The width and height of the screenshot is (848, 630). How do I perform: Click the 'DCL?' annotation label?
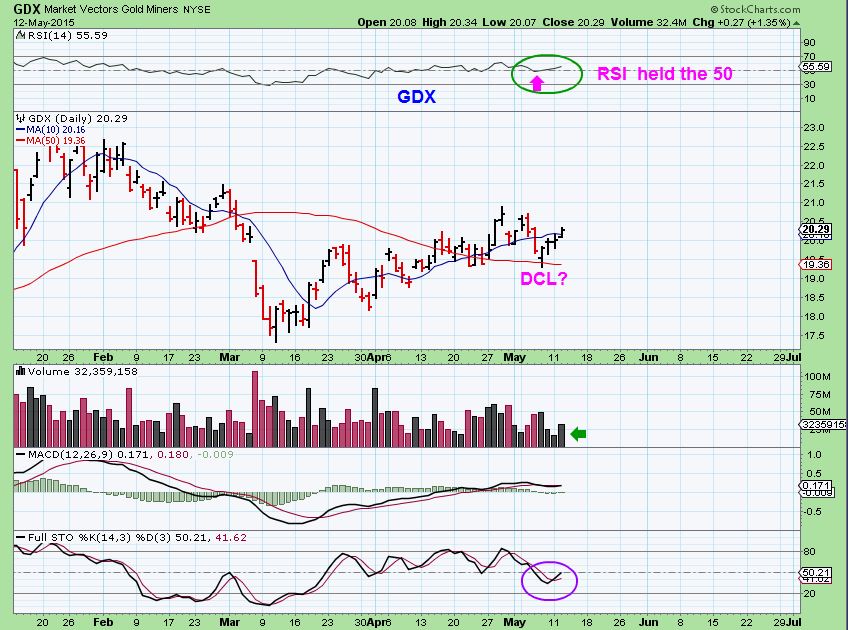(542, 280)
